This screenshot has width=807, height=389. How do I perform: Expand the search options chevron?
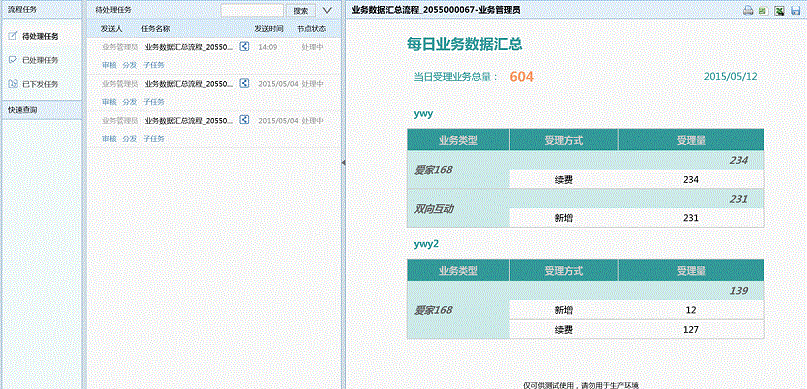[x=327, y=10]
